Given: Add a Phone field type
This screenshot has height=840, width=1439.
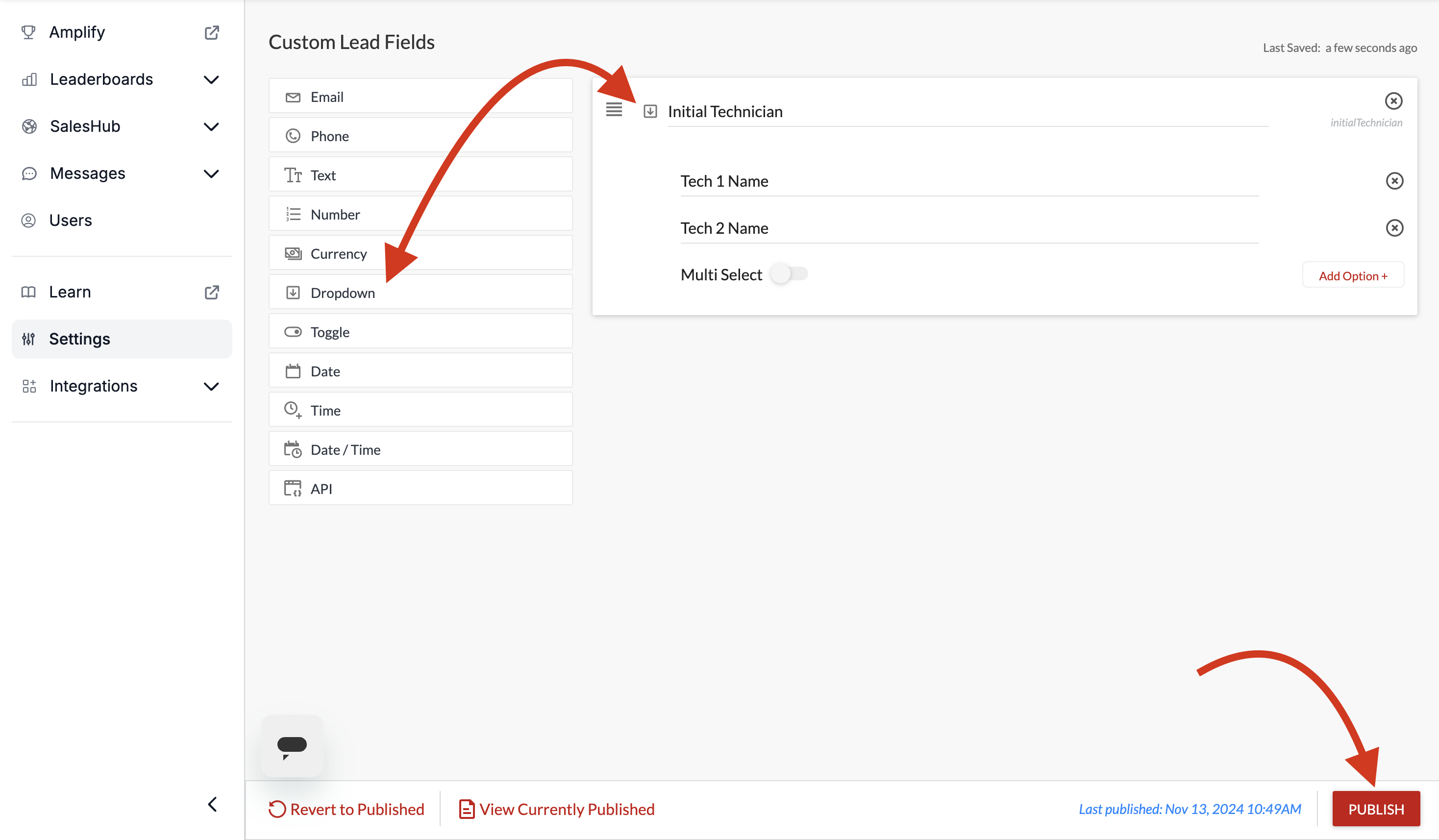Looking at the screenshot, I should (420, 135).
